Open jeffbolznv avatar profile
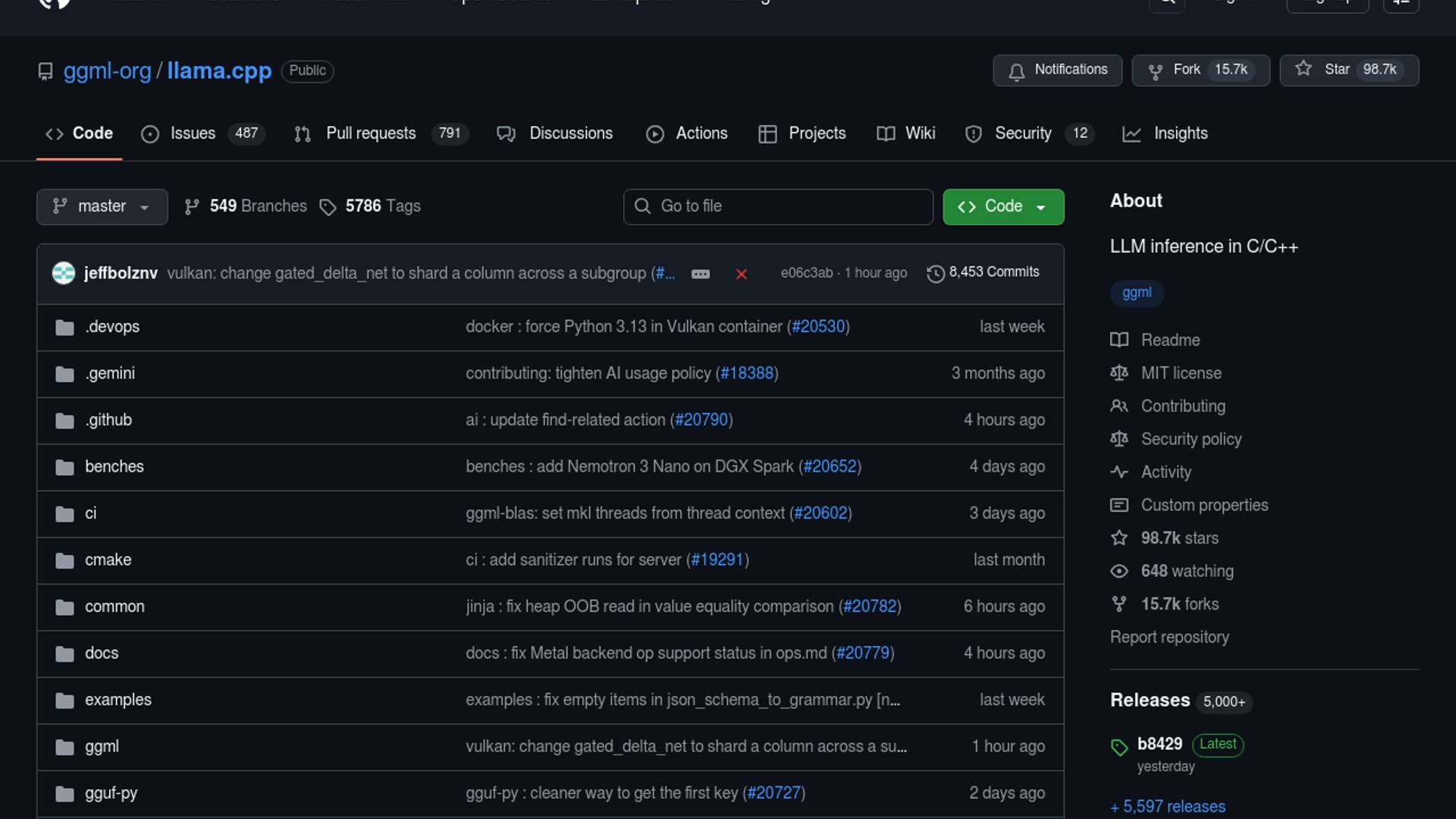The image size is (1456, 819). pyautogui.click(x=63, y=273)
